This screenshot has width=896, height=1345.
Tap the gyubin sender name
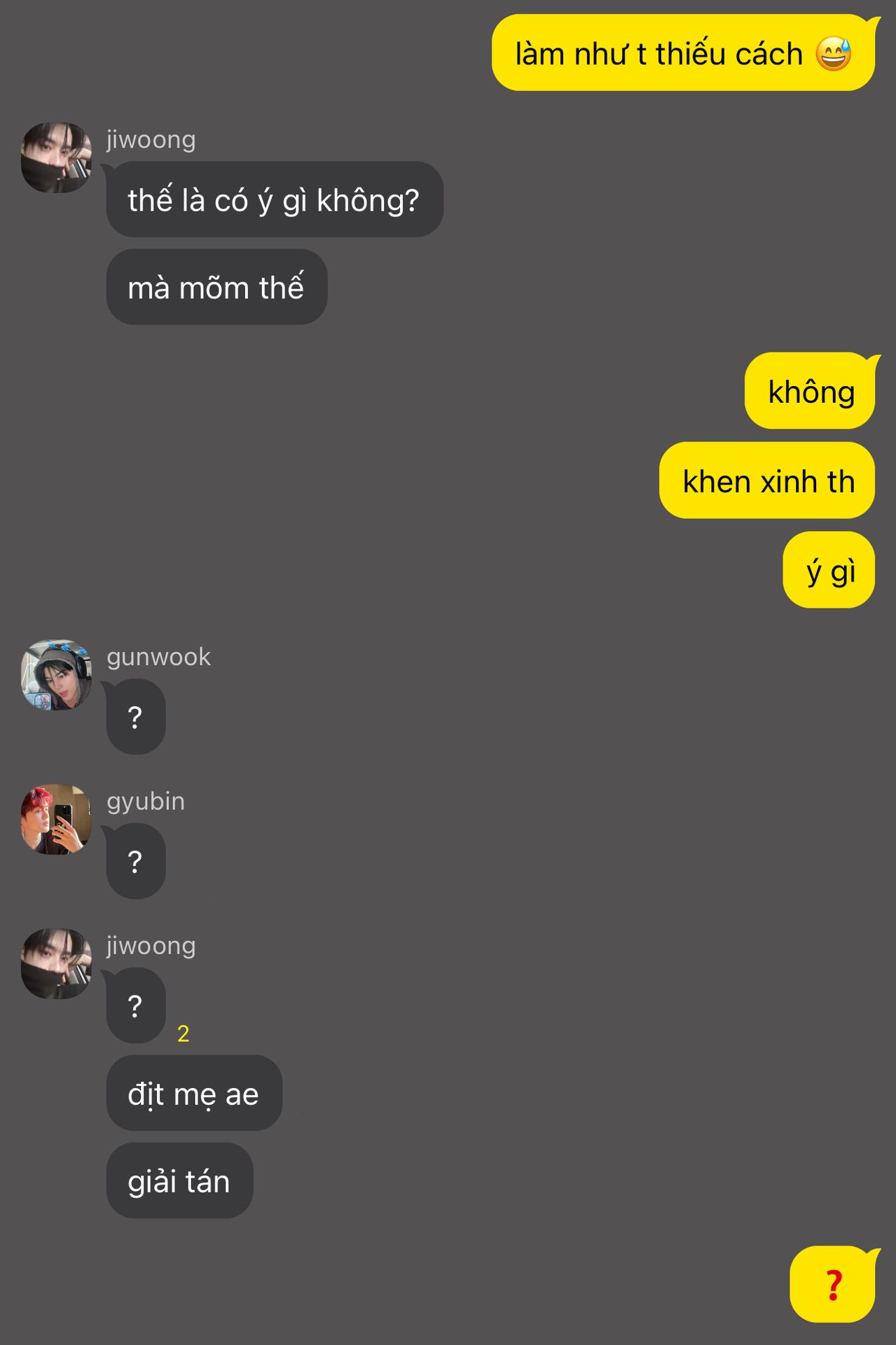146,801
